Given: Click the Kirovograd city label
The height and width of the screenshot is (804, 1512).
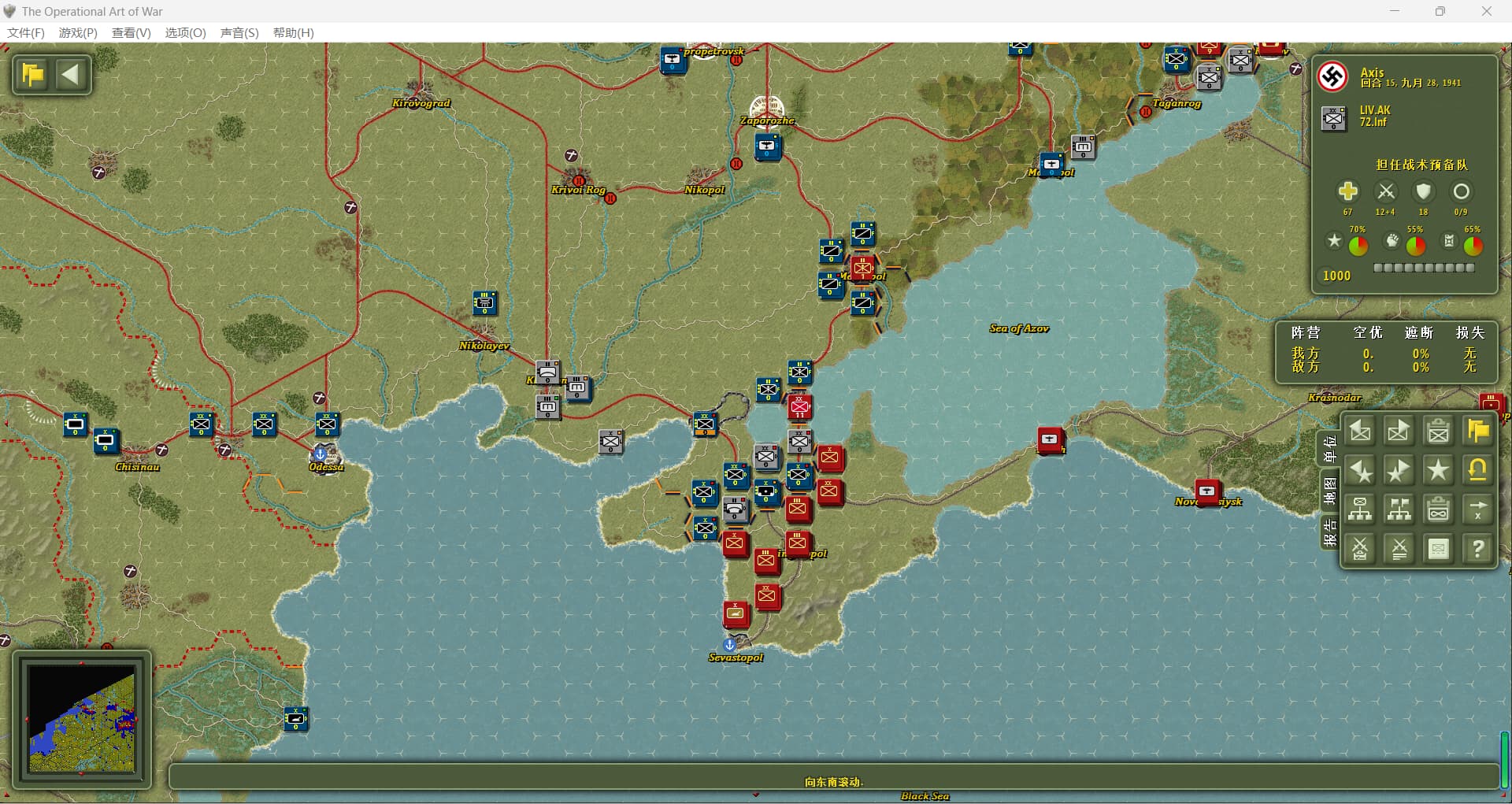Looking at the screenshot, I should pos(421,103).
